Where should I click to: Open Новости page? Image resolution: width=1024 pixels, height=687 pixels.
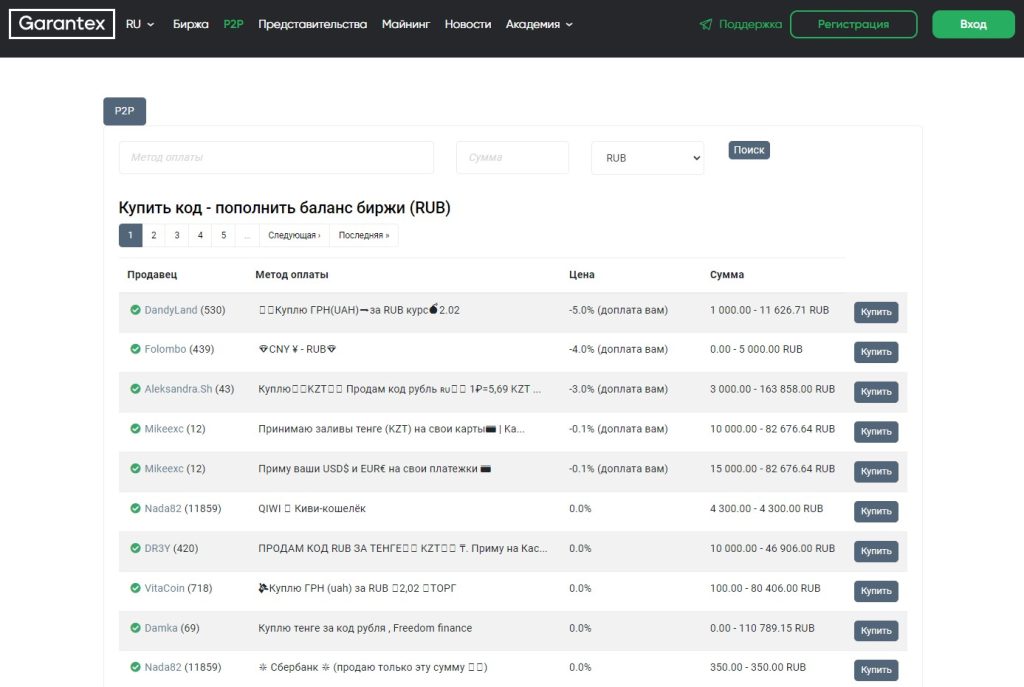point(468,24)
